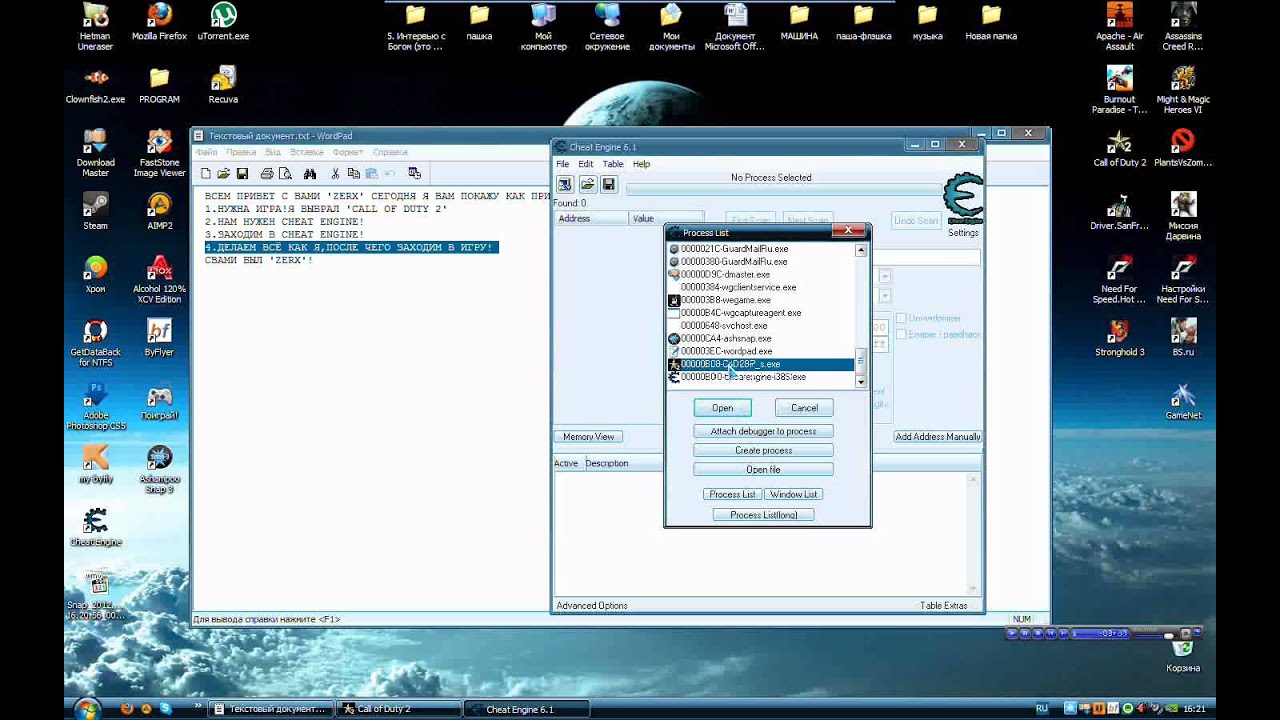The image size is (1280, 720).
Task: Click the Memory View button
Action: 589,437
